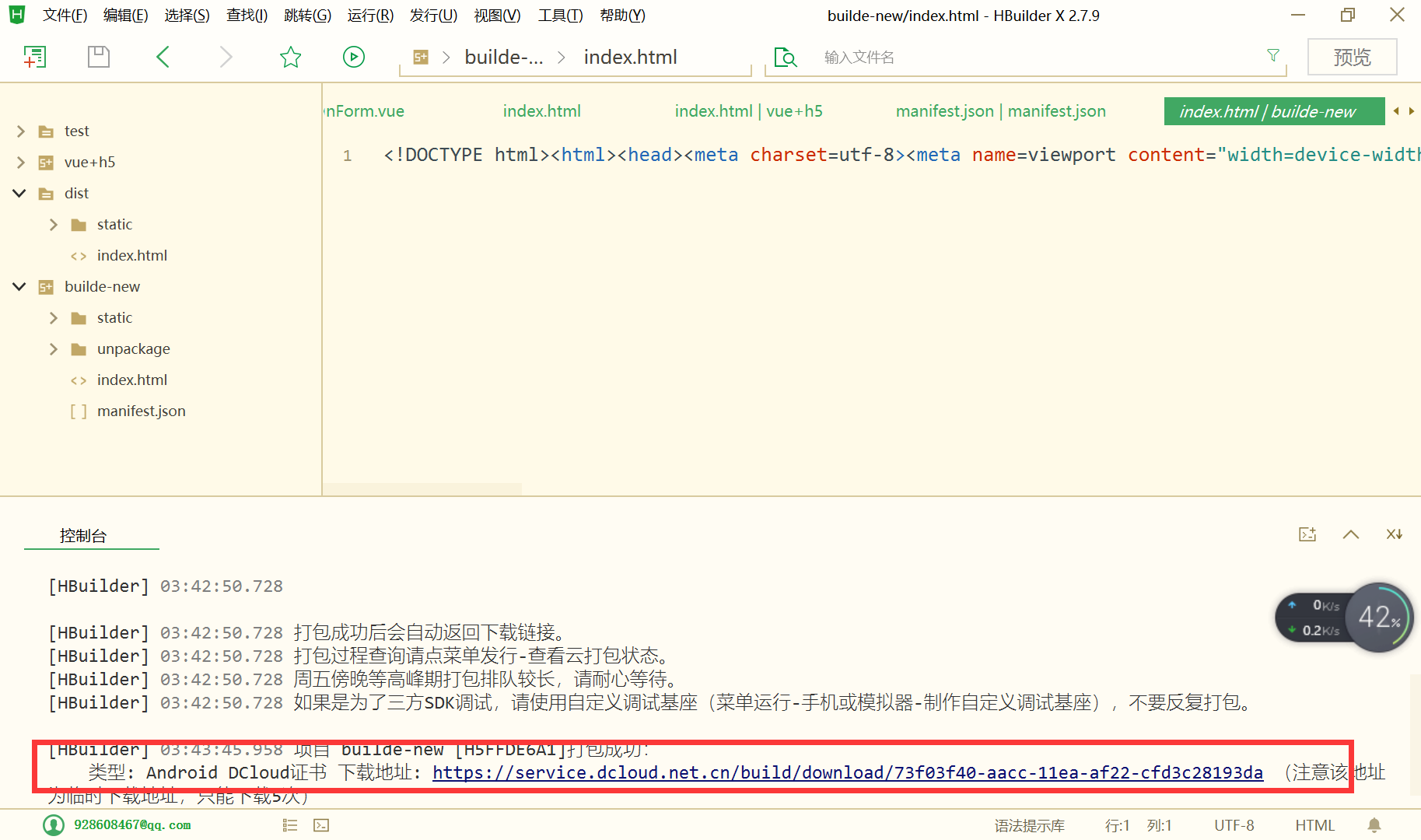Click breadcrumb chevron after builde-...
This screenshot has height=840, width=1421.
tap(562, 58)
